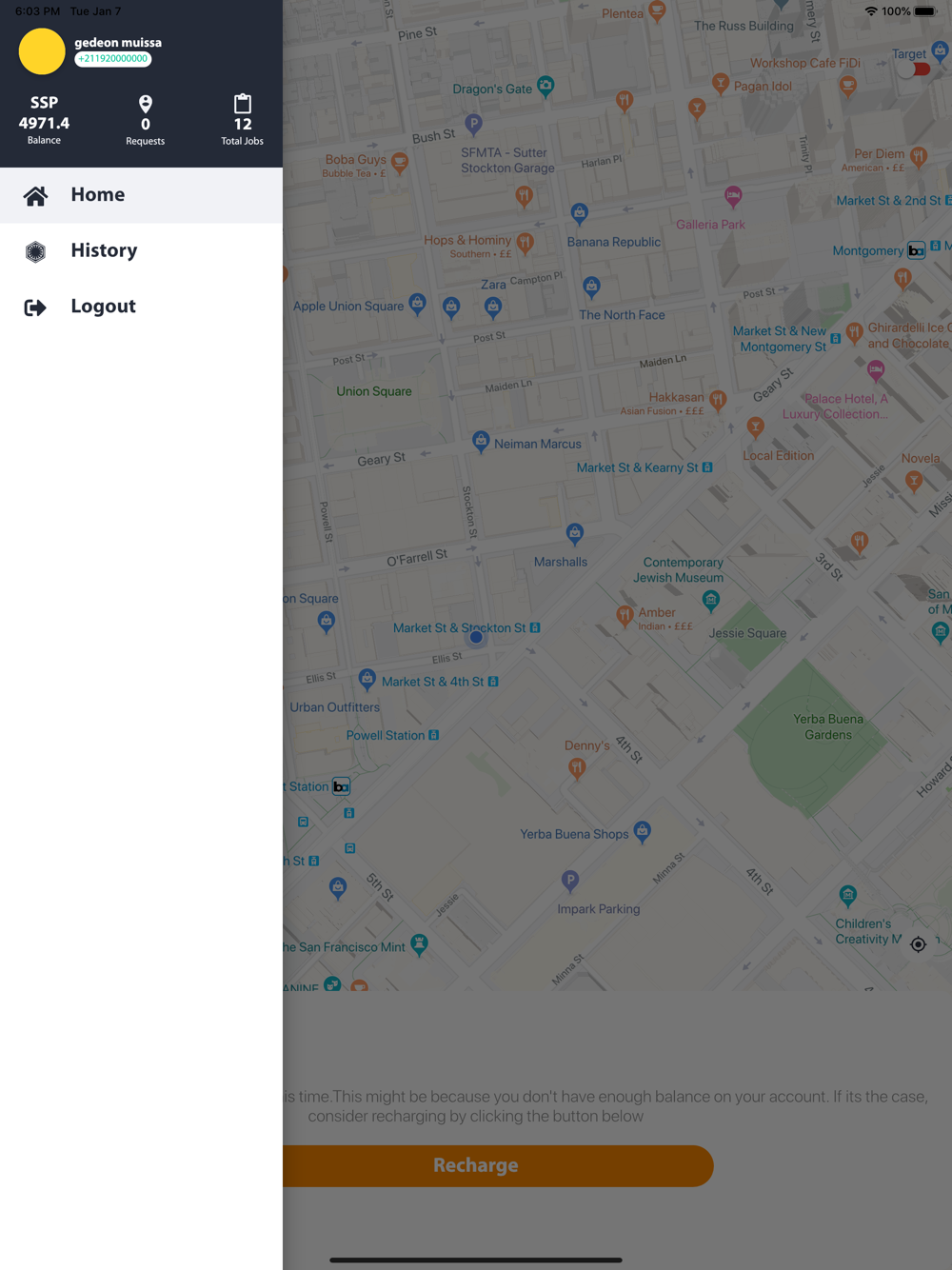The height and width of the screenshot is (1270, 952).
Task: Select the Yerba Buena Shops shopping pin
Action: click(643, 831)
